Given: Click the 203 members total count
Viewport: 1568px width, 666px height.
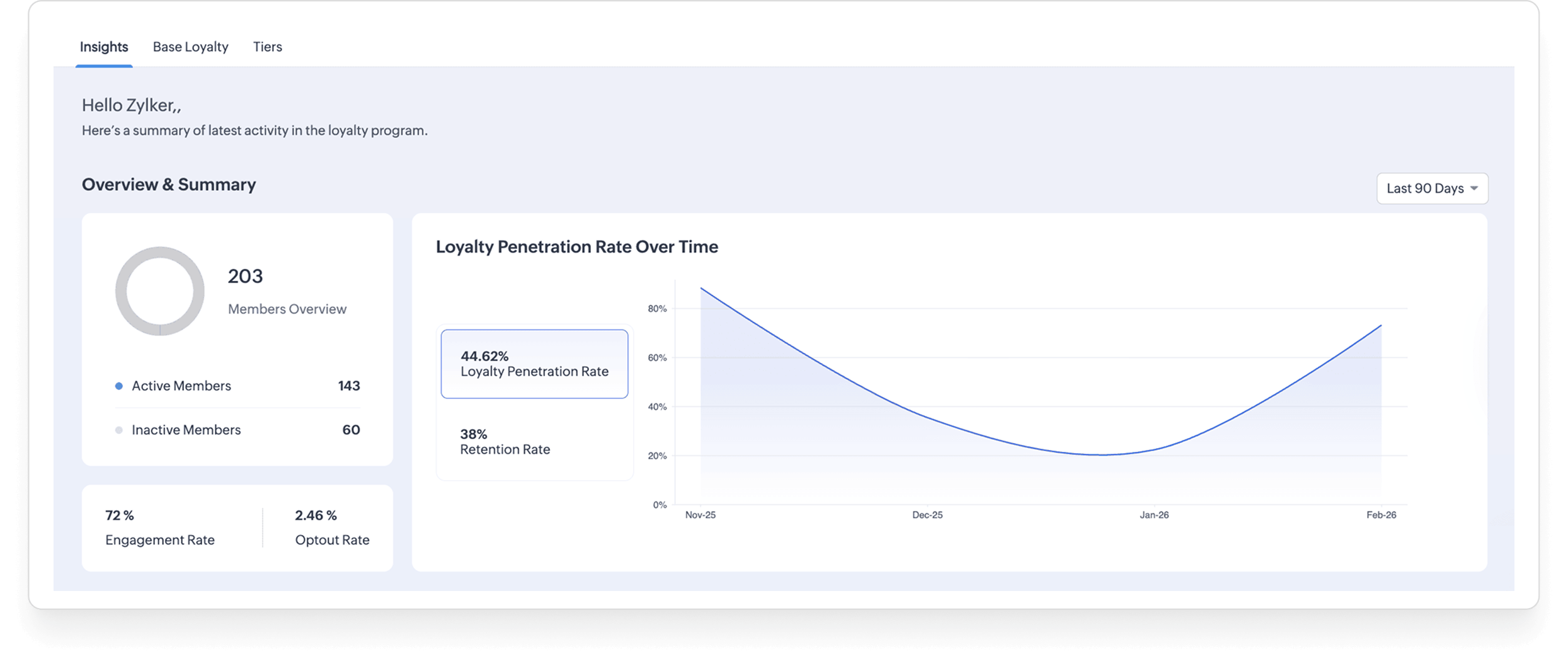Looking at the screenshot, I should coord(246,275).
